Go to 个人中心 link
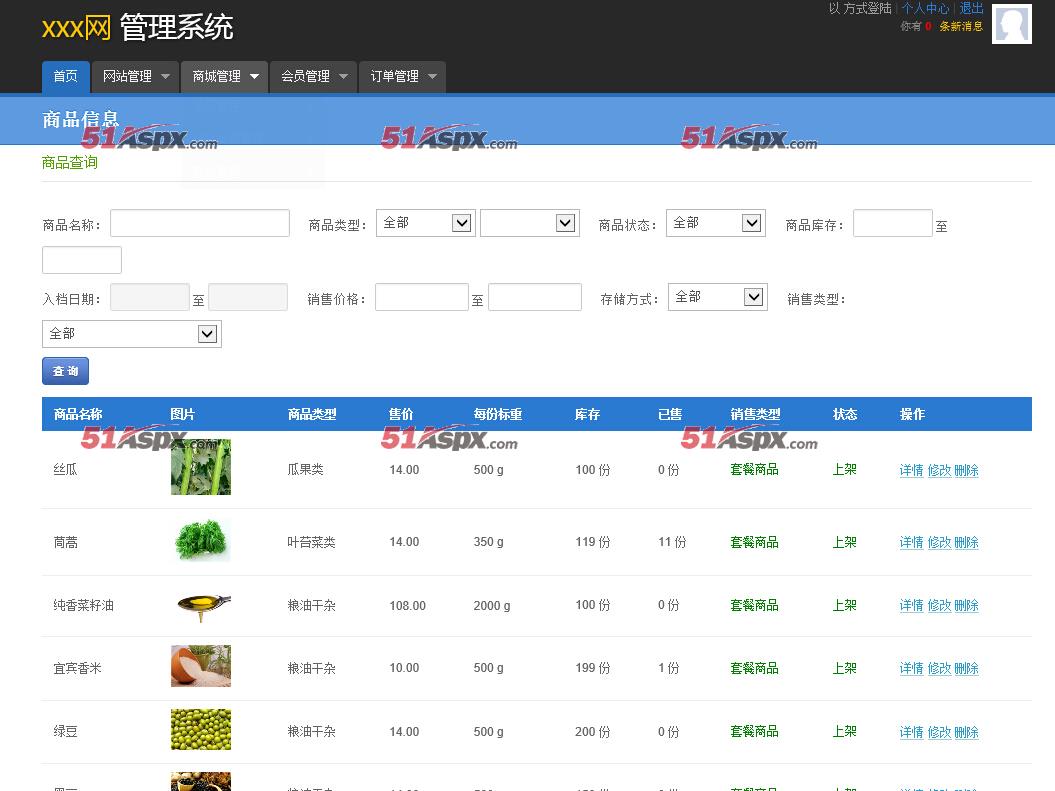 pyautogui.click(x=925, y=9)
